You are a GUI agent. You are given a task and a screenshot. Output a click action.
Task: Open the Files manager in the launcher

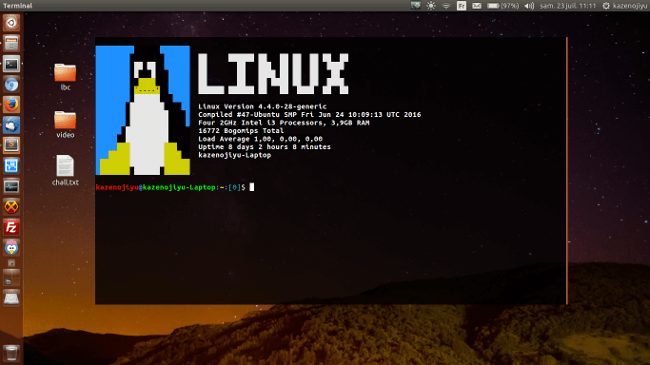tap(11, 43)
